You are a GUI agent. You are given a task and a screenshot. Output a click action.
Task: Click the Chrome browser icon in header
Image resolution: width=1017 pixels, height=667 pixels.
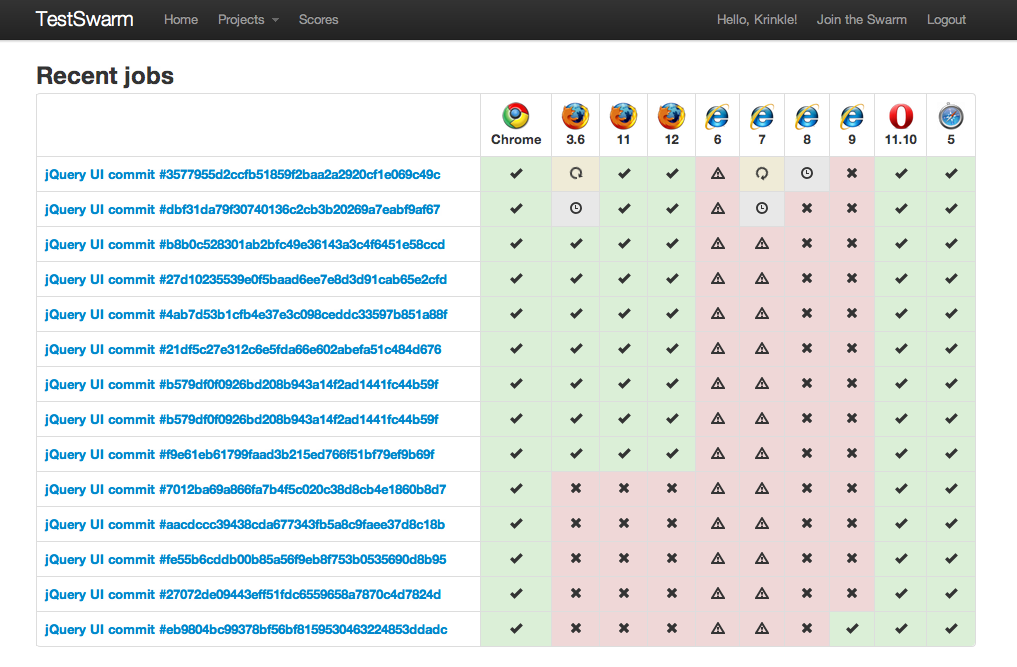[516, 116]
